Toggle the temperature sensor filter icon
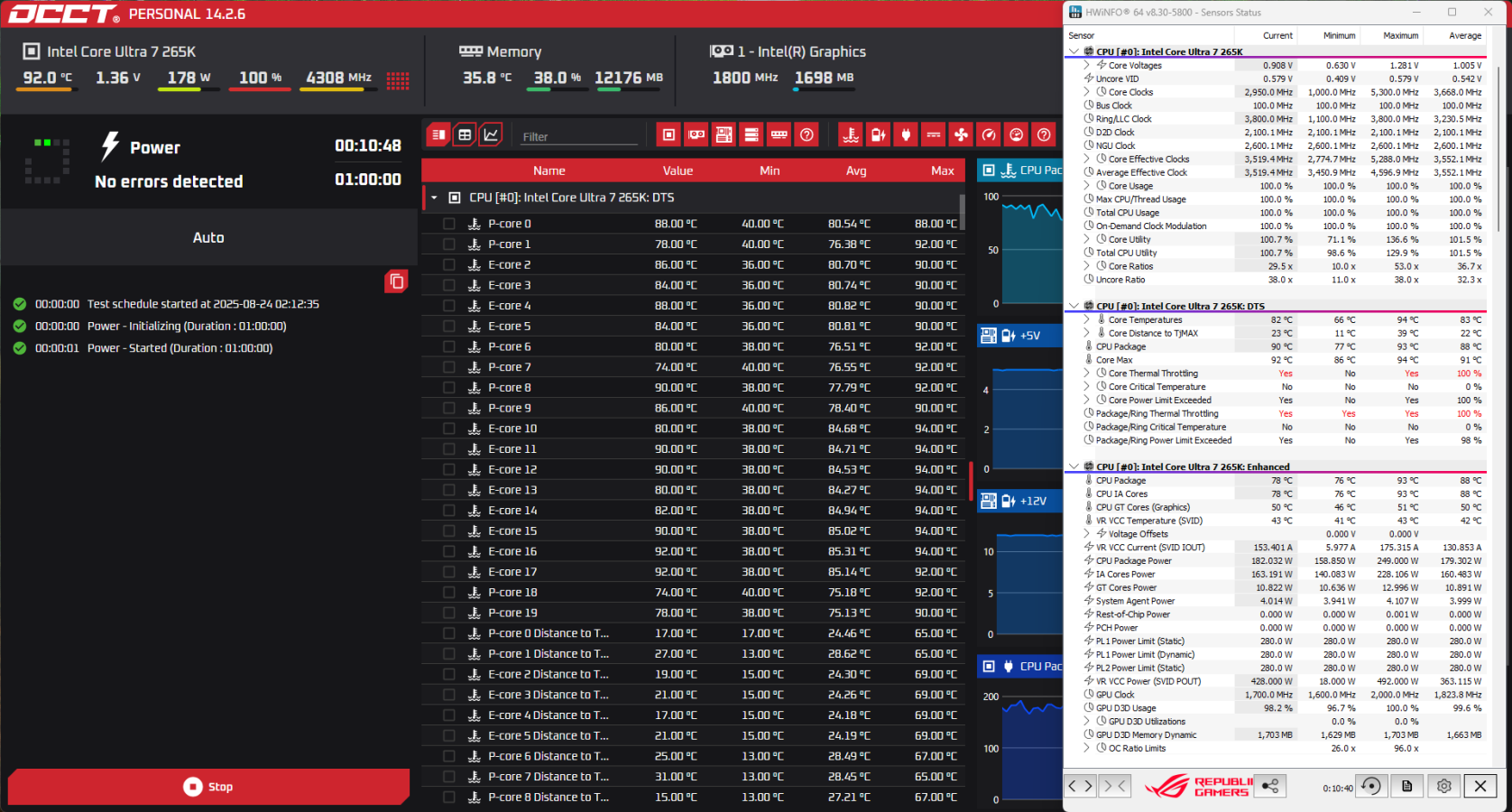This screenshot has height=812, width=1512. pos(851,135)
